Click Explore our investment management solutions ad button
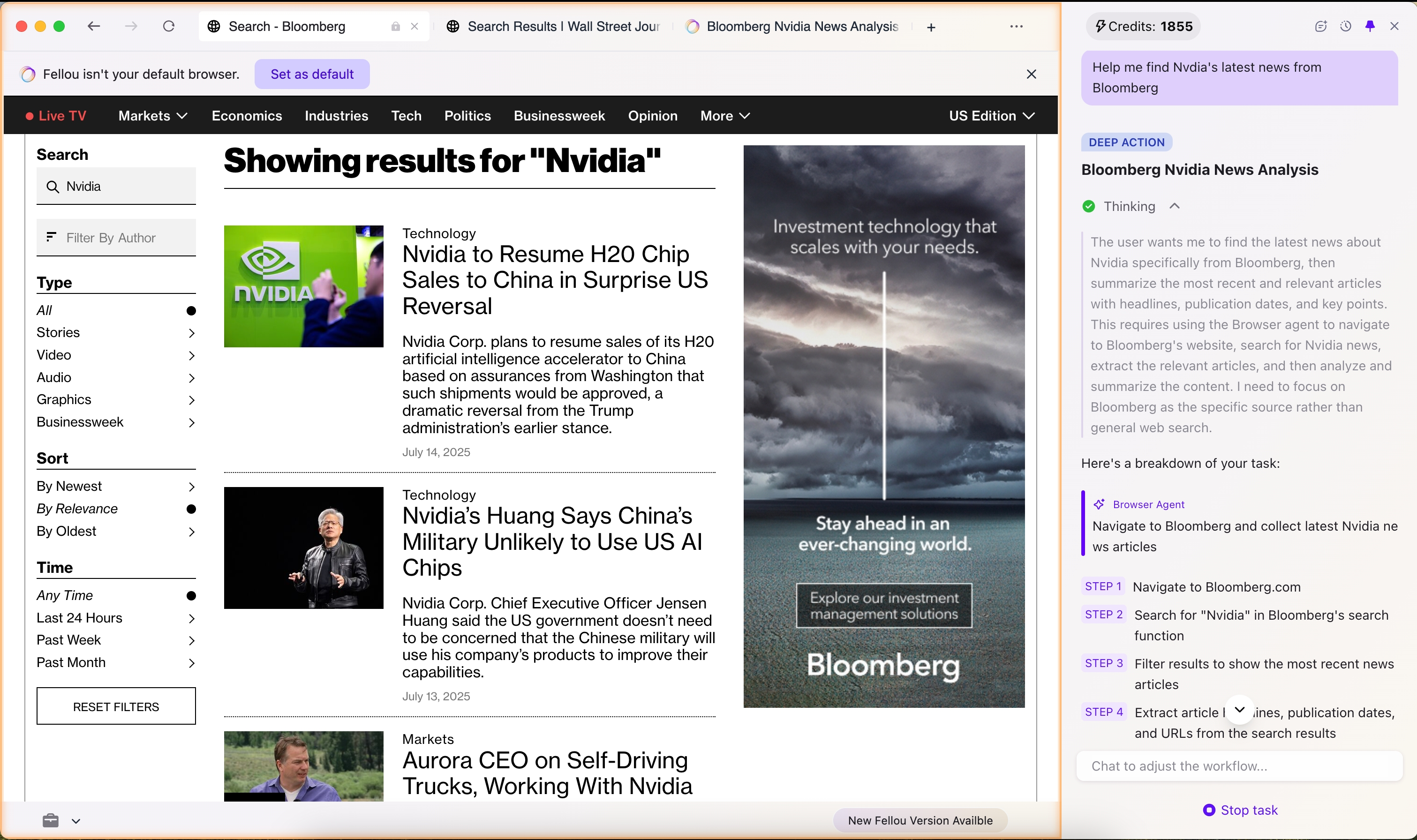Viewport: 1417px width, 840px height. [x=884, y=606]
